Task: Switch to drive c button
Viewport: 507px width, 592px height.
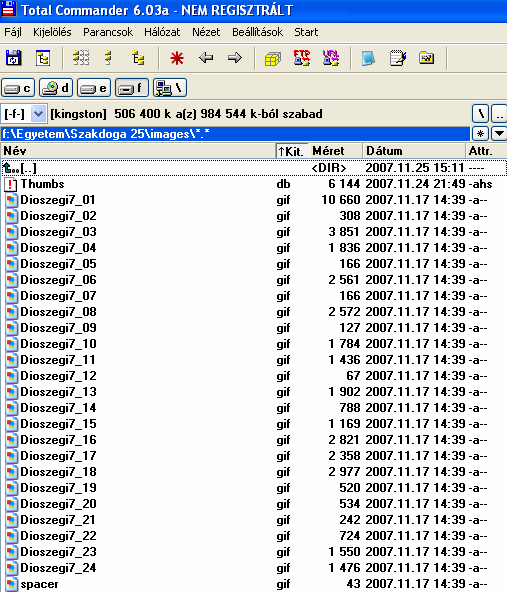Action: pyautogui.click(x=18, y=88)
